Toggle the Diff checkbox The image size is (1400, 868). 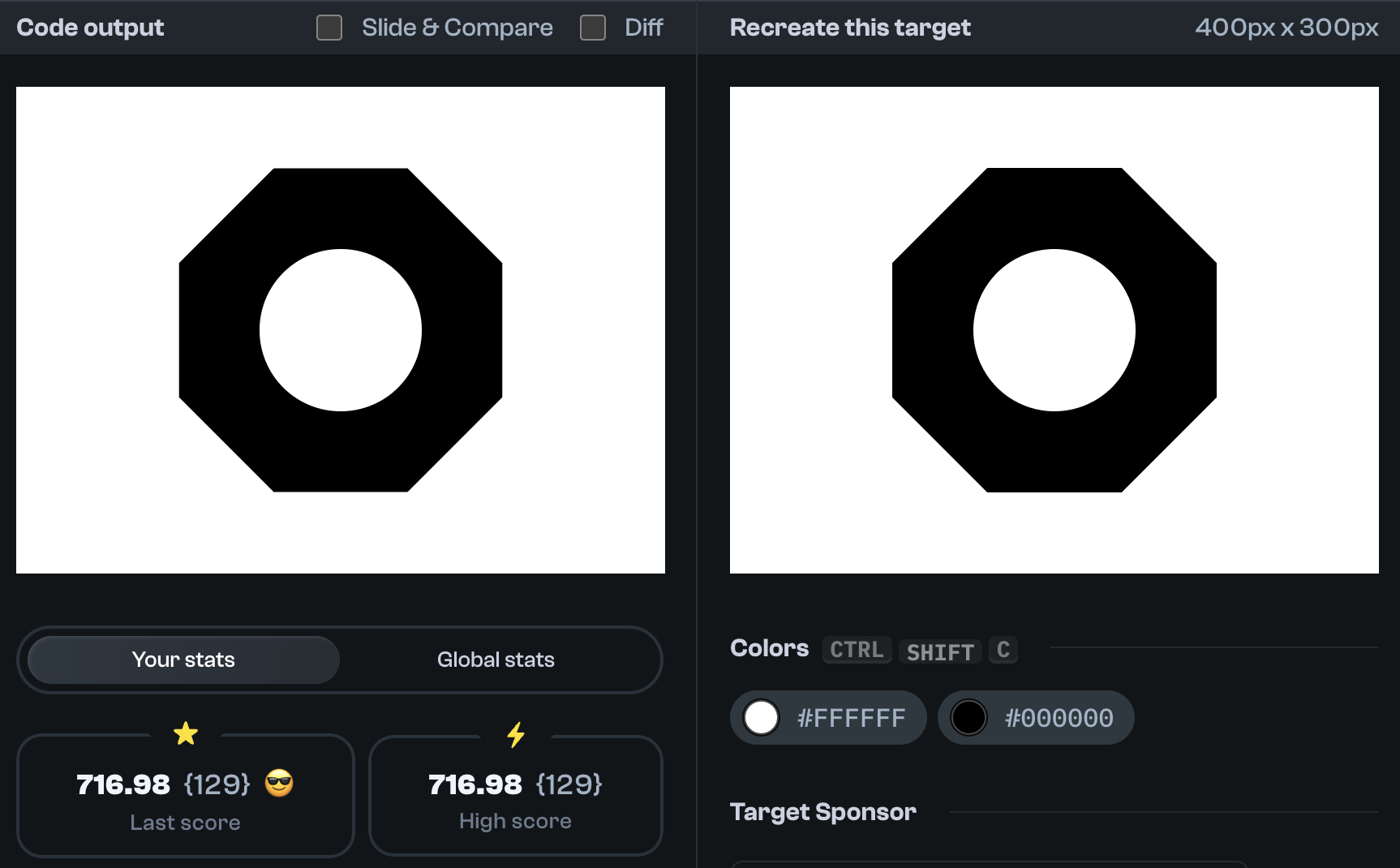593,28
